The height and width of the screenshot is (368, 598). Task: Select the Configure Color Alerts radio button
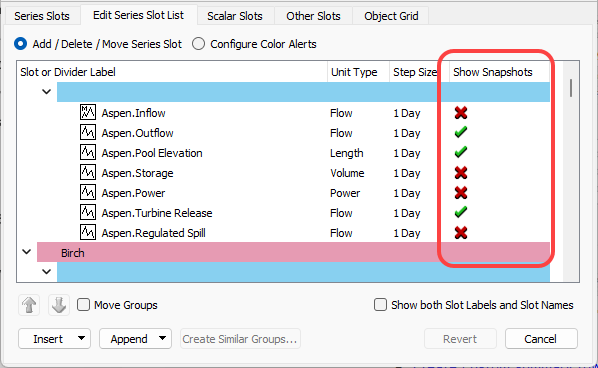tap(198, 44)
